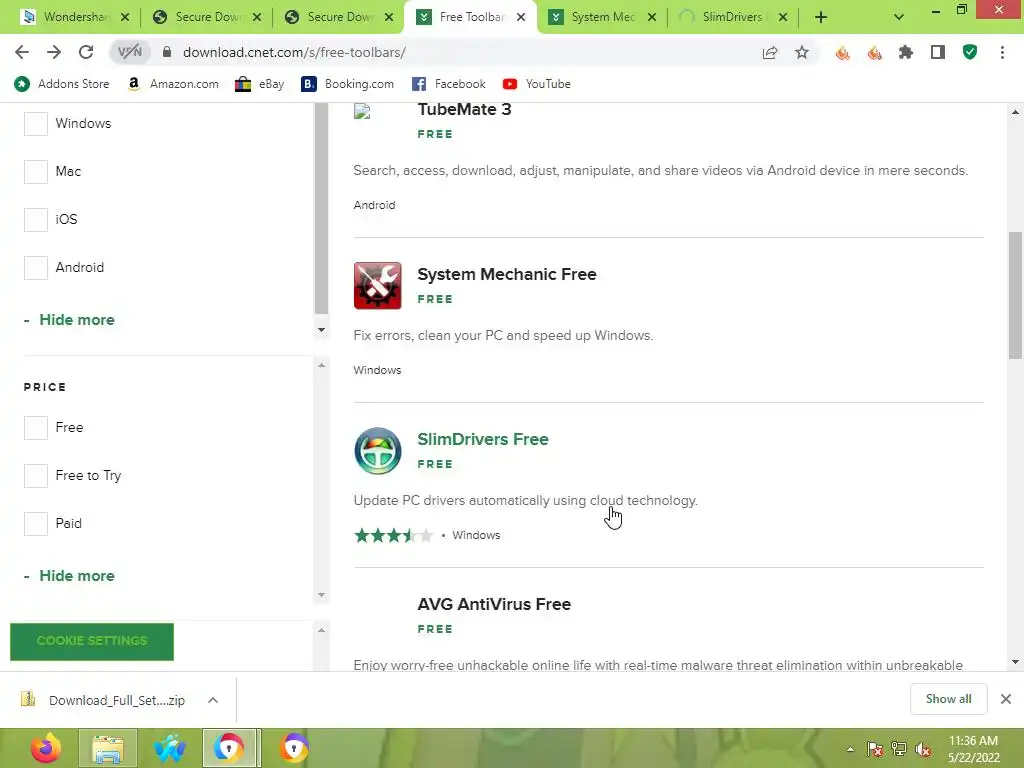Viewport: 1024px width, 768px height.
Task: Open the Extensions puzzle icon
Action: pyautogui.click(x=906, y=52)
